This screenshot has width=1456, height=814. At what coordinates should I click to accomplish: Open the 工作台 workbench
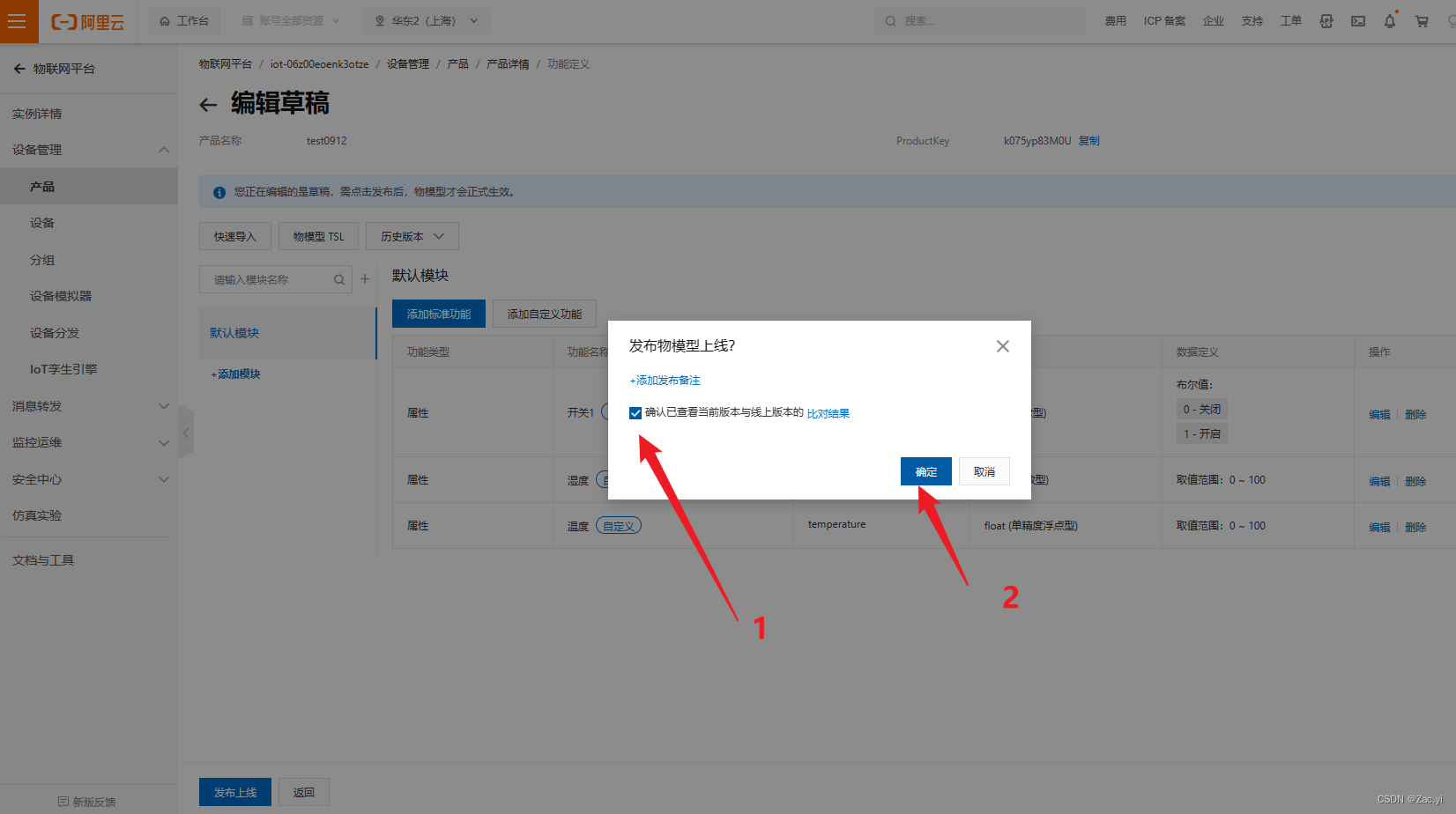(184, 21)
